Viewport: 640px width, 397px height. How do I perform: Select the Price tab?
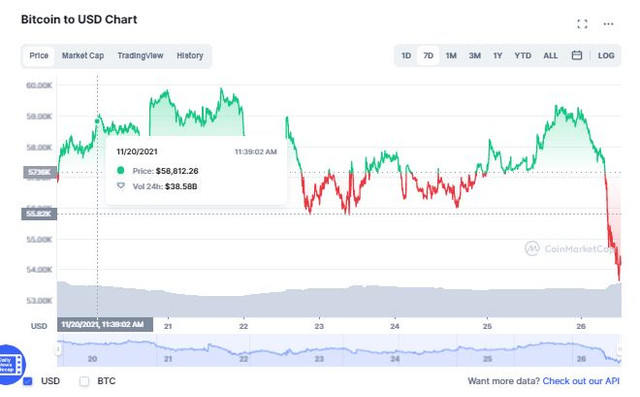39,55
